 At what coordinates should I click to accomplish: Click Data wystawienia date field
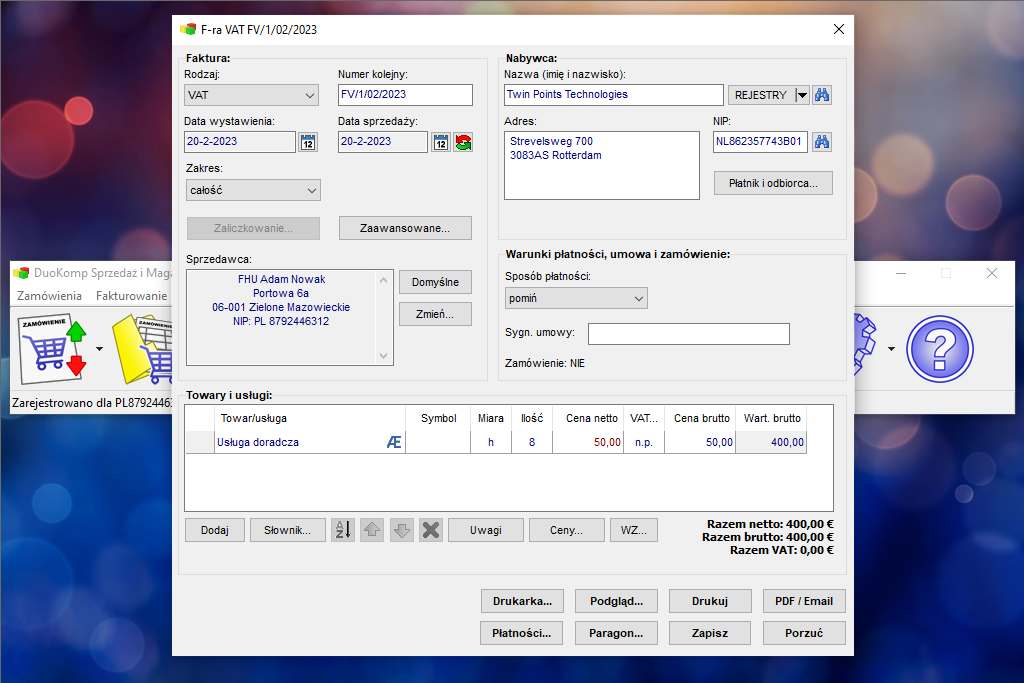[x=240, y=142]
